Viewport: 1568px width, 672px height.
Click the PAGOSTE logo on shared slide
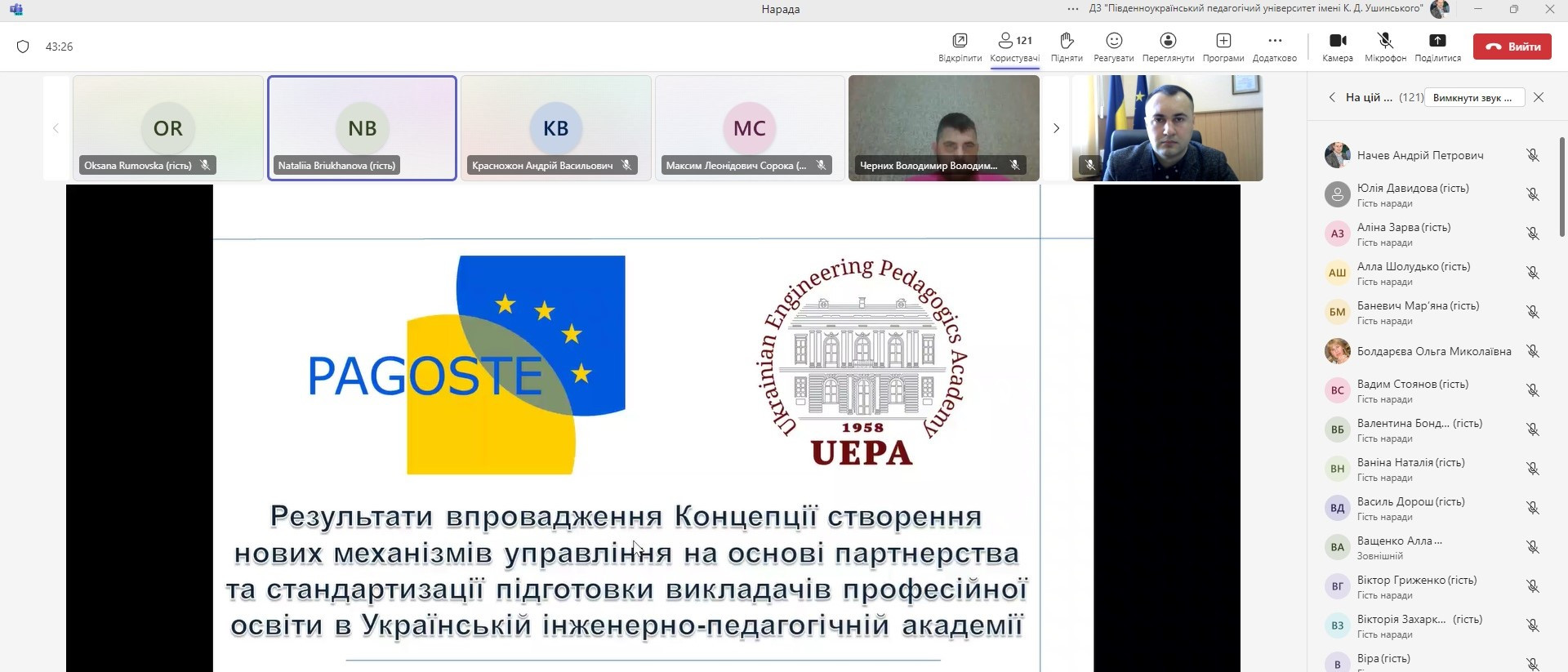pyautogui.click(x=466, y=364)
